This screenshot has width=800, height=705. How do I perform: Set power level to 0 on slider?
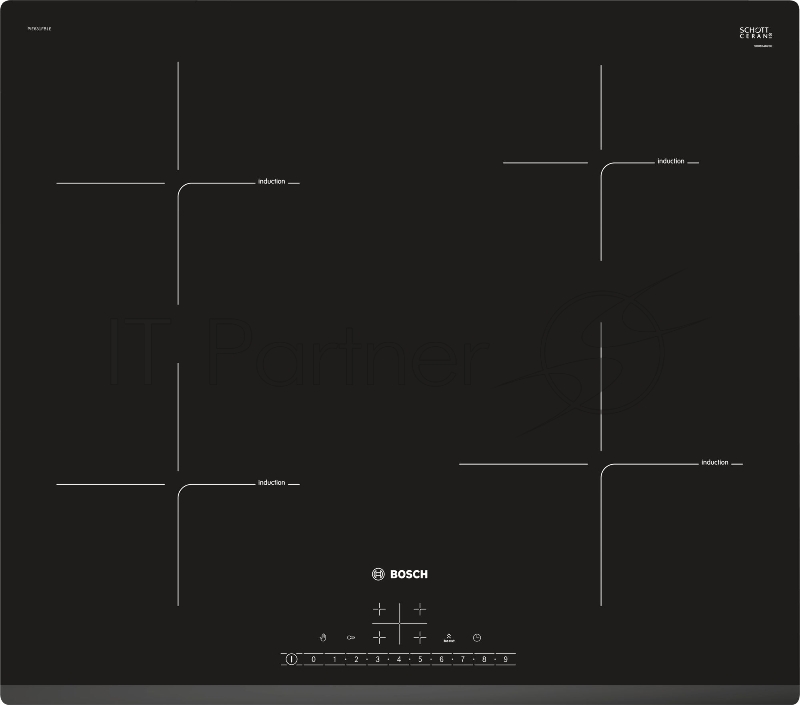pos(313,659)
